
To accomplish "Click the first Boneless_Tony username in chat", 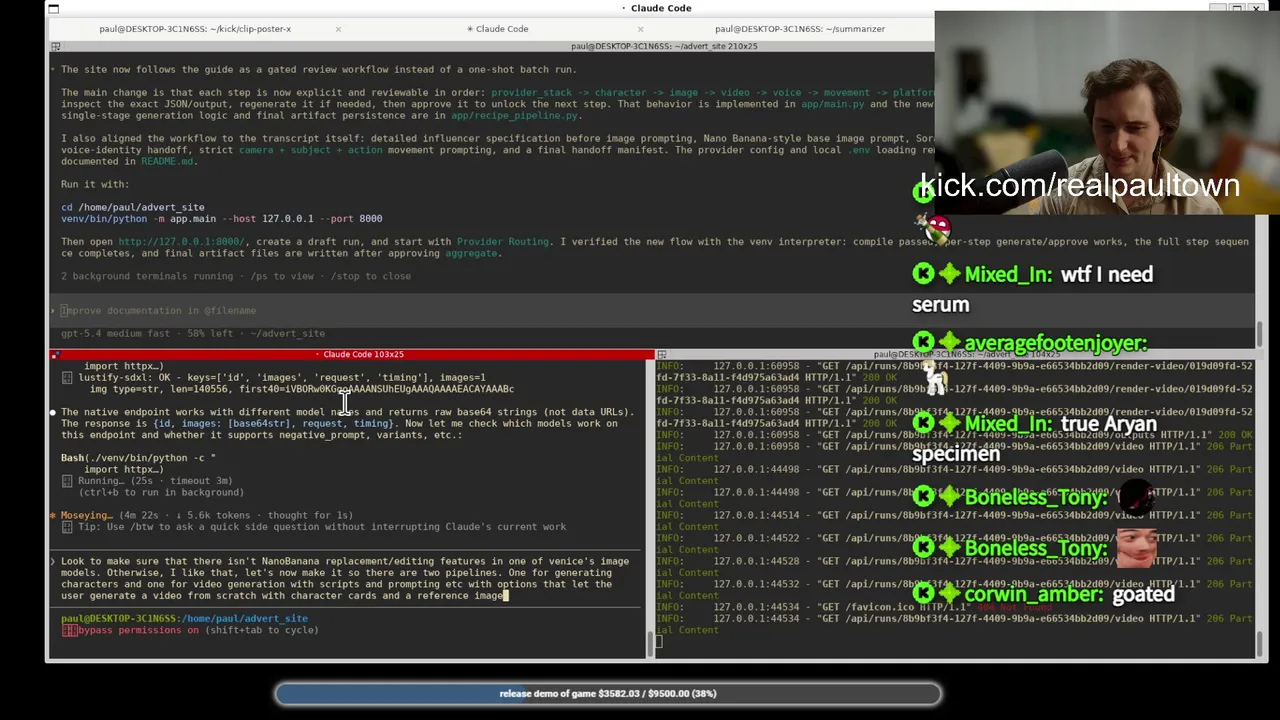I will click(1035, 497).
